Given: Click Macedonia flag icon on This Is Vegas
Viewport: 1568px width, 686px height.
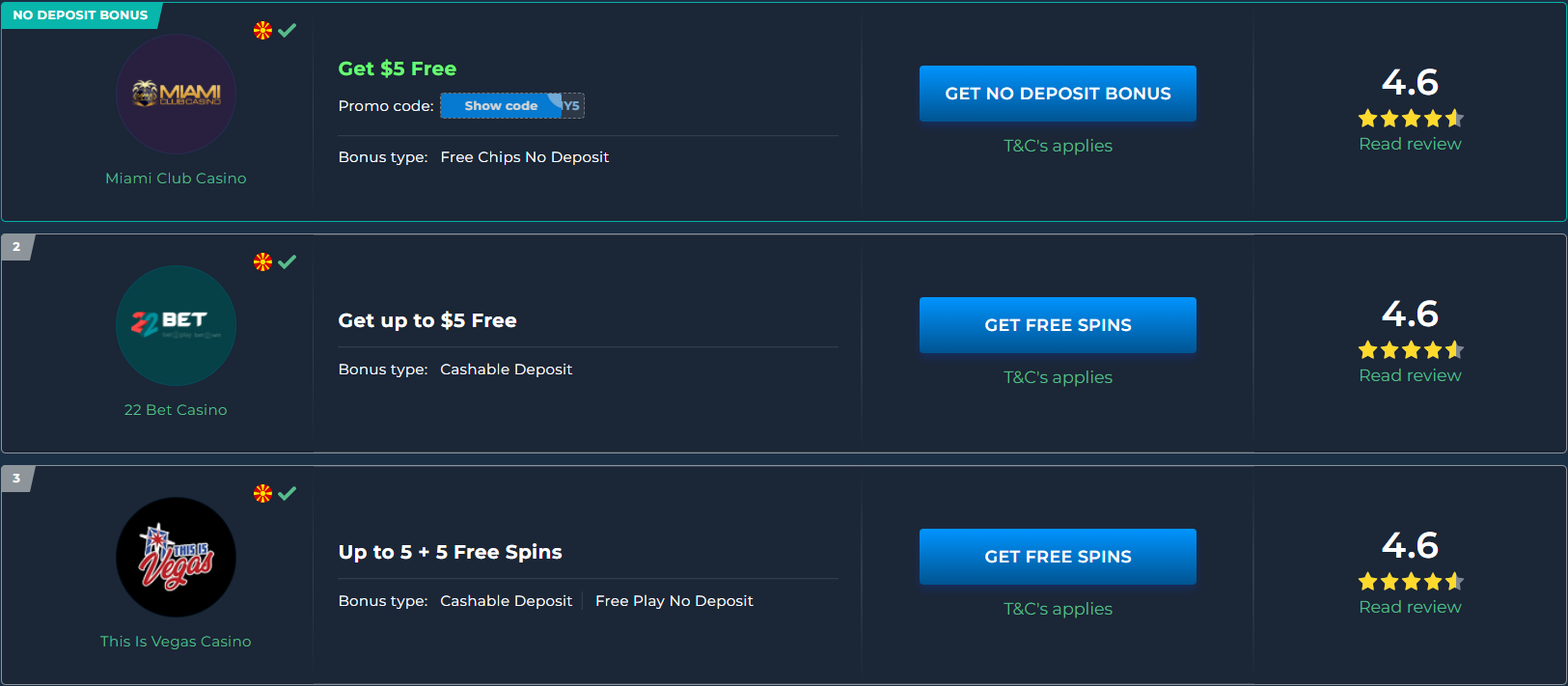Looking at the screenshot, I should coord(262,493).
